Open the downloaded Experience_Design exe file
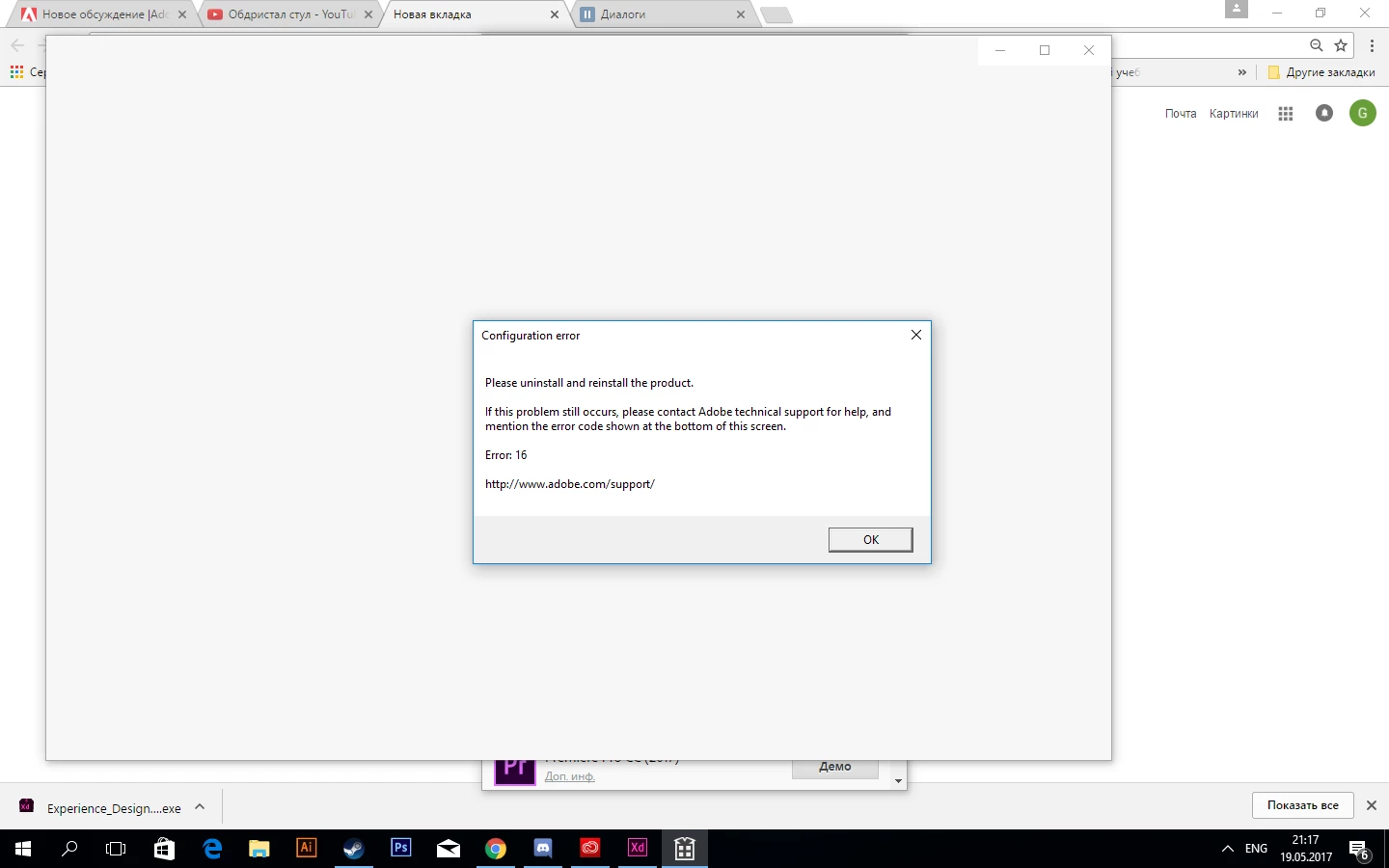Image resolution: width=1389 pixels, height=868 pixels. tap(101, 808)
